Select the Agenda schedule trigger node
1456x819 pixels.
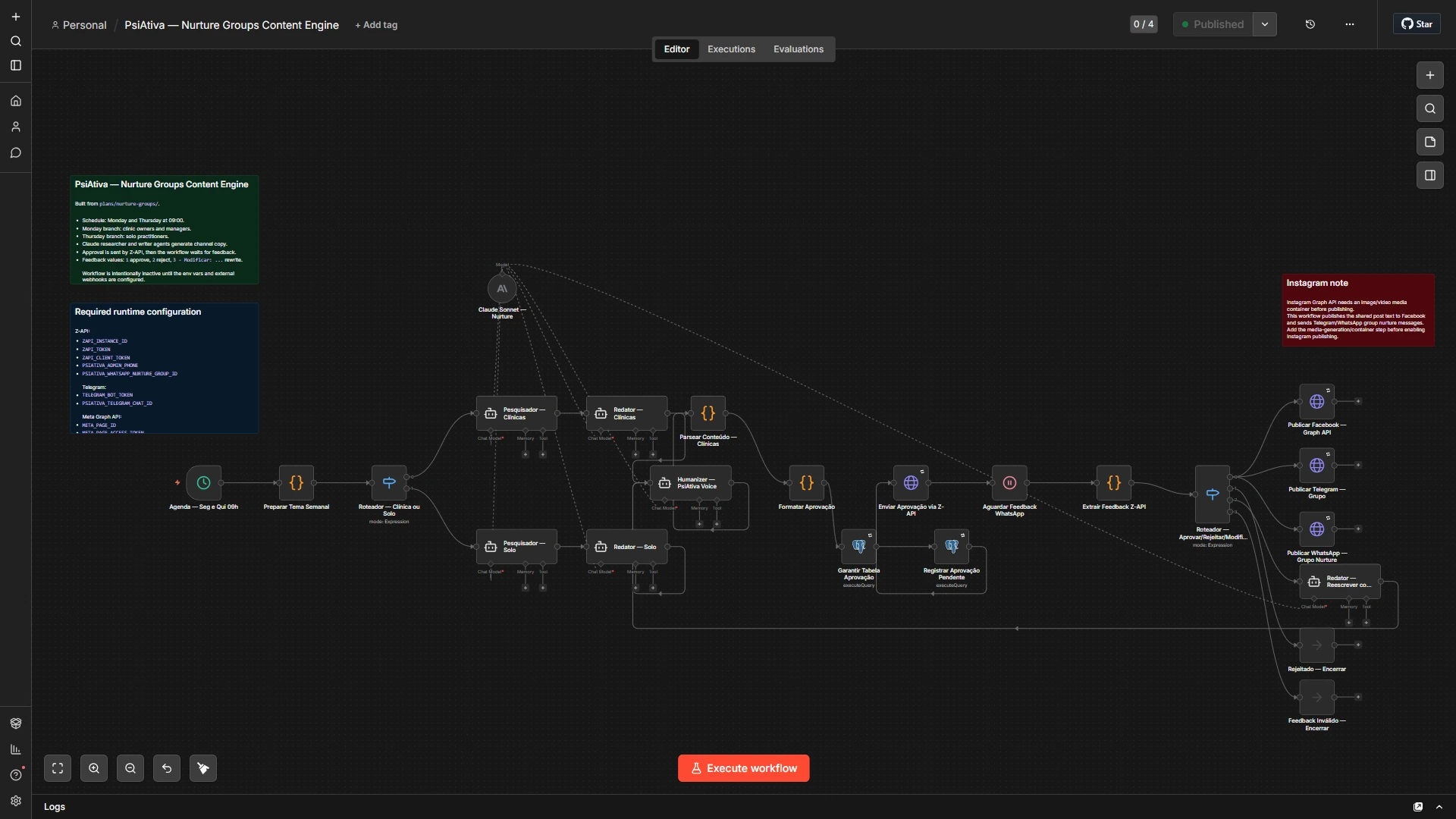203,483
